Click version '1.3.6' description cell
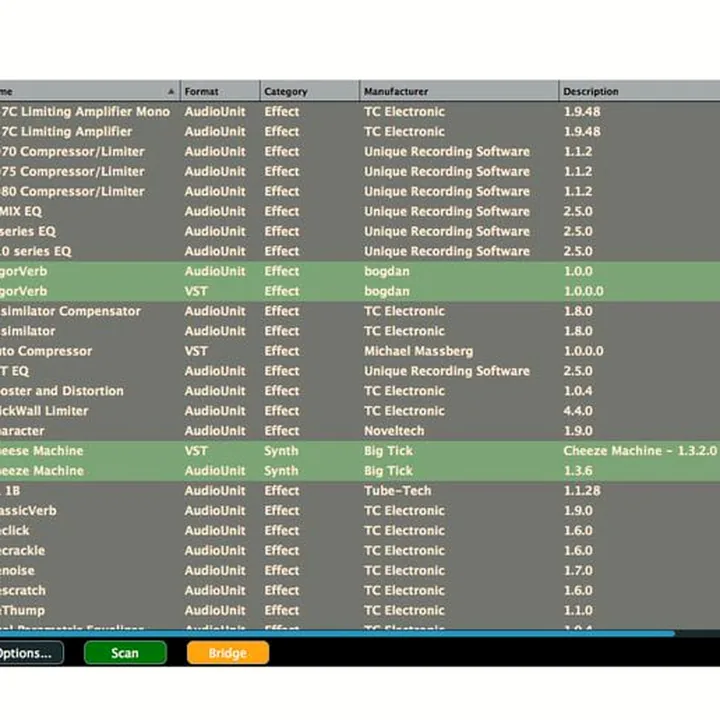Image resolution: width=720 pixels, height=720 pixels. click(578, 471)
